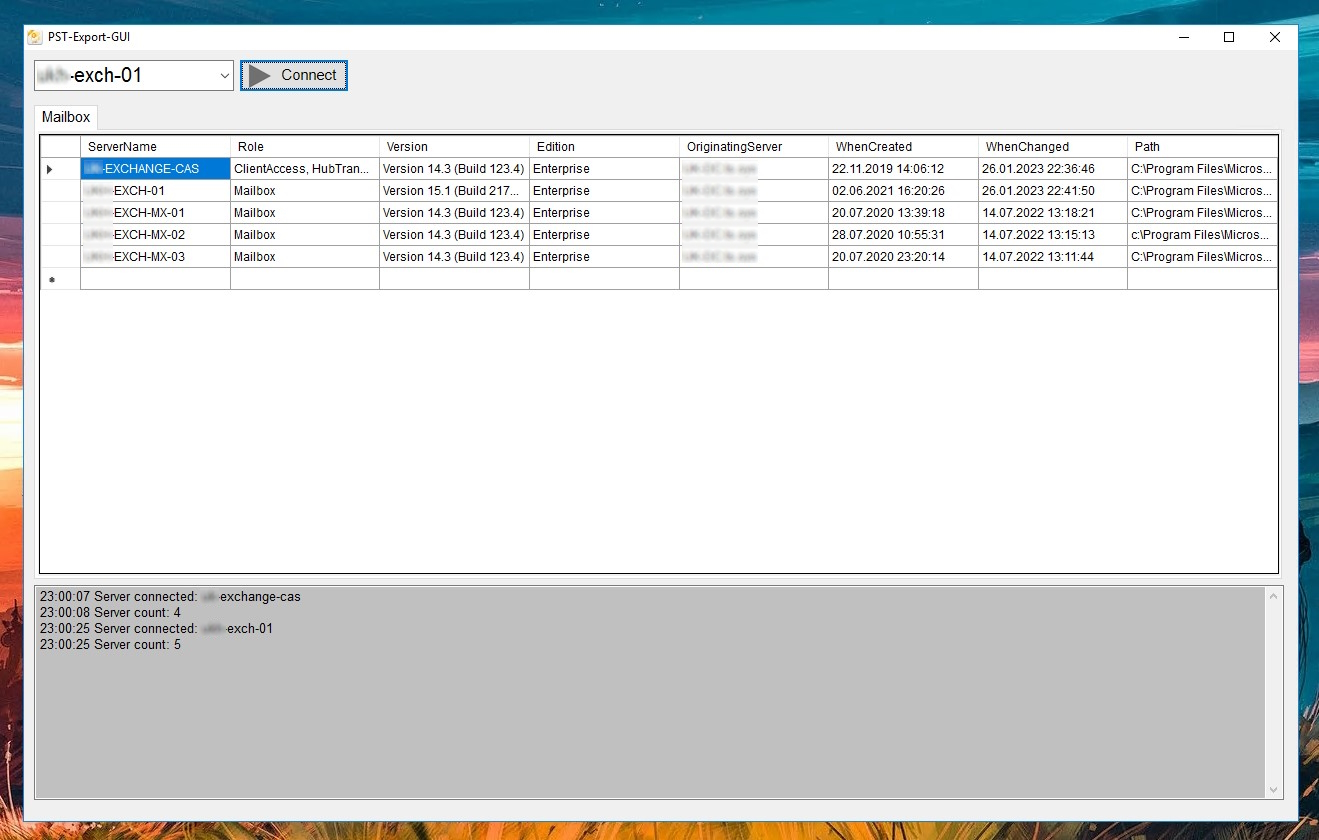Sort by Role column header

pyautogui.click(x=305, y=146)
